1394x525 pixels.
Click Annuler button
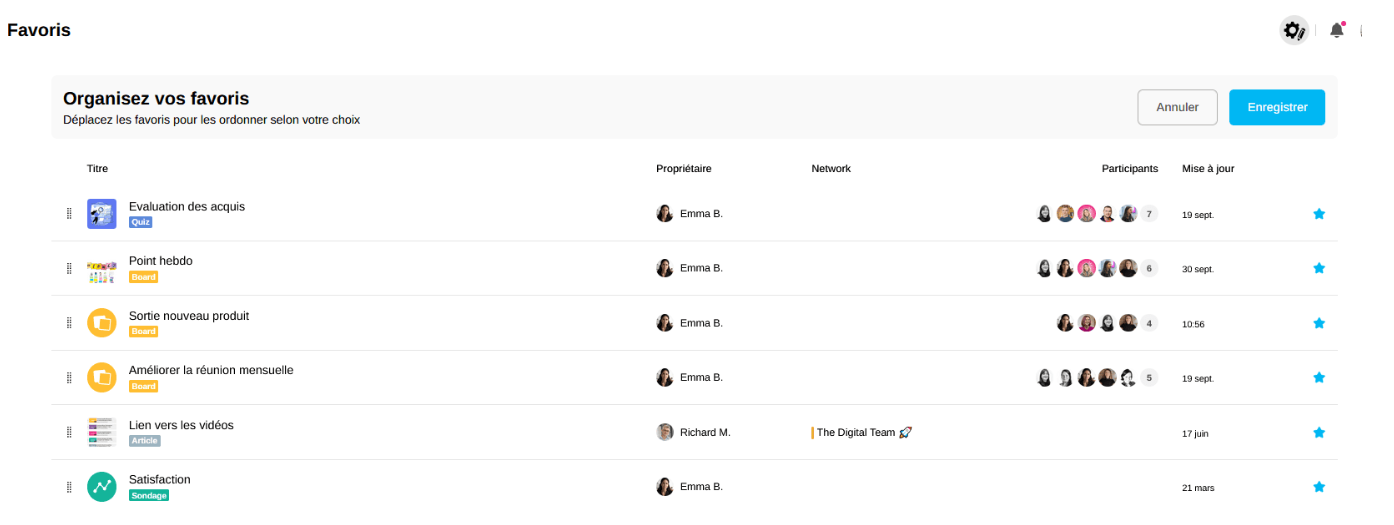coord(1177,107)
